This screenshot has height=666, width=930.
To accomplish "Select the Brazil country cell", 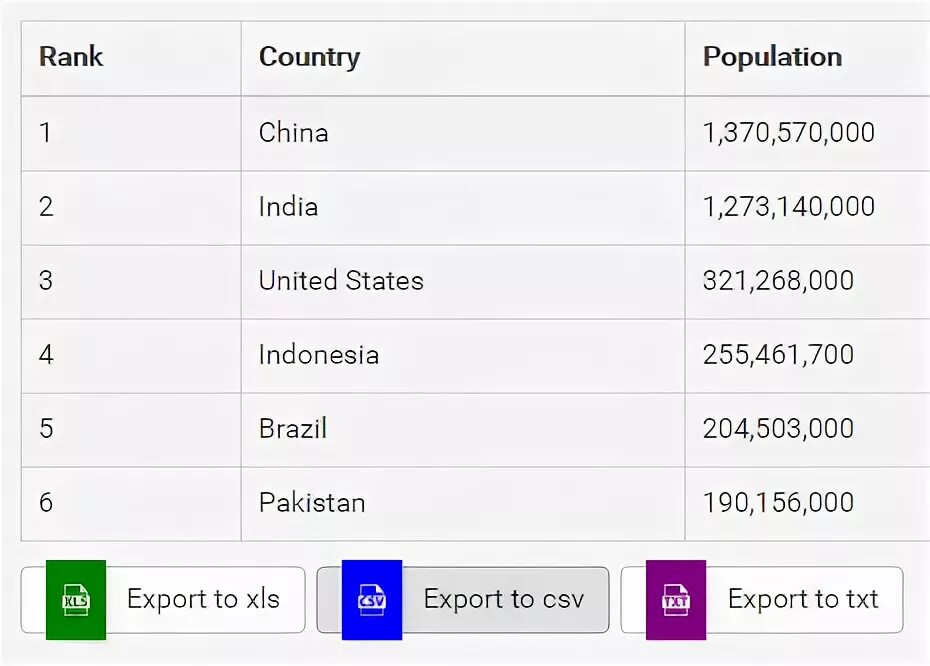I will tap(293, 428).
